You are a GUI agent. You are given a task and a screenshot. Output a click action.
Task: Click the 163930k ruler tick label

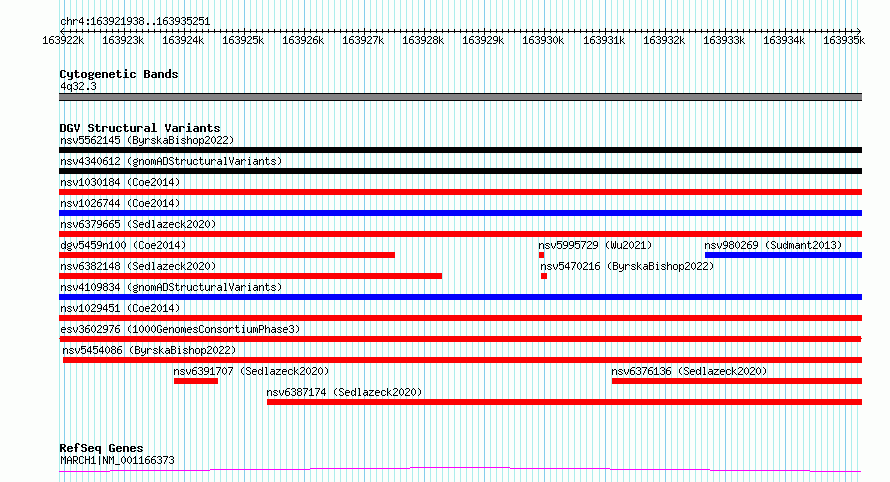click(x=543, y=41)
